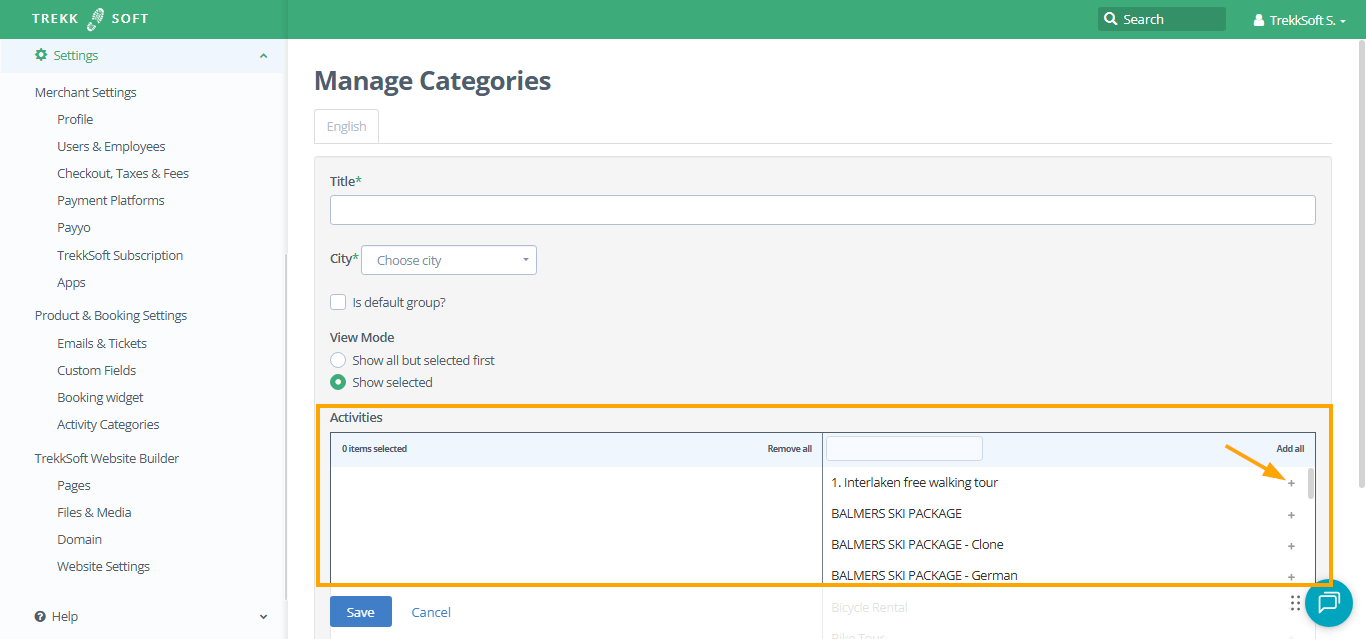This screenshot has height=639, width=1366.
Task: Click the search magnifier icon
Action: pos(1110,19)
